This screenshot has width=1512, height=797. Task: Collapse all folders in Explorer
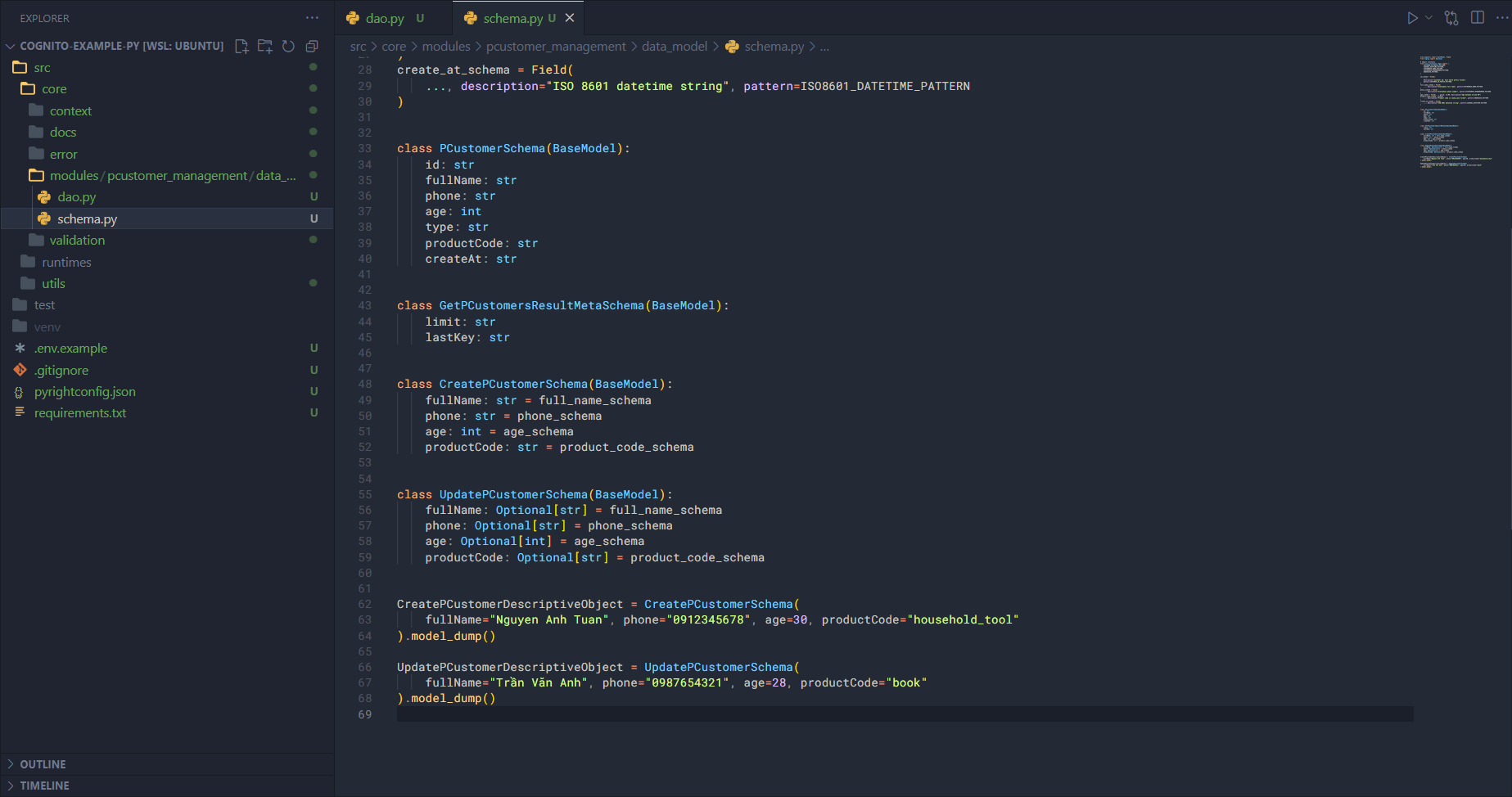[312, 47]
